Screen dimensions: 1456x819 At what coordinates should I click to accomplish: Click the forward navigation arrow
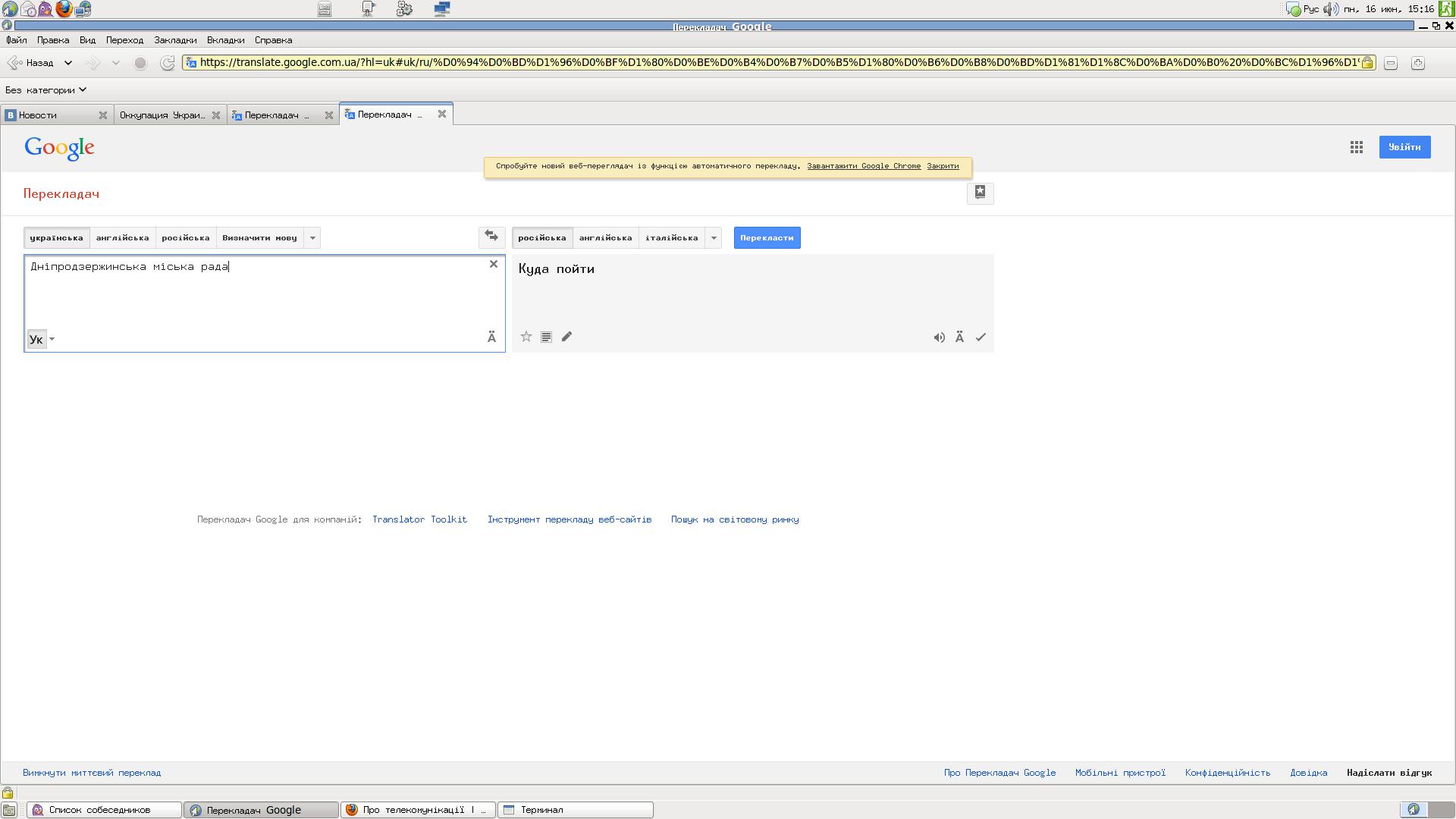(x=93, y=63)
